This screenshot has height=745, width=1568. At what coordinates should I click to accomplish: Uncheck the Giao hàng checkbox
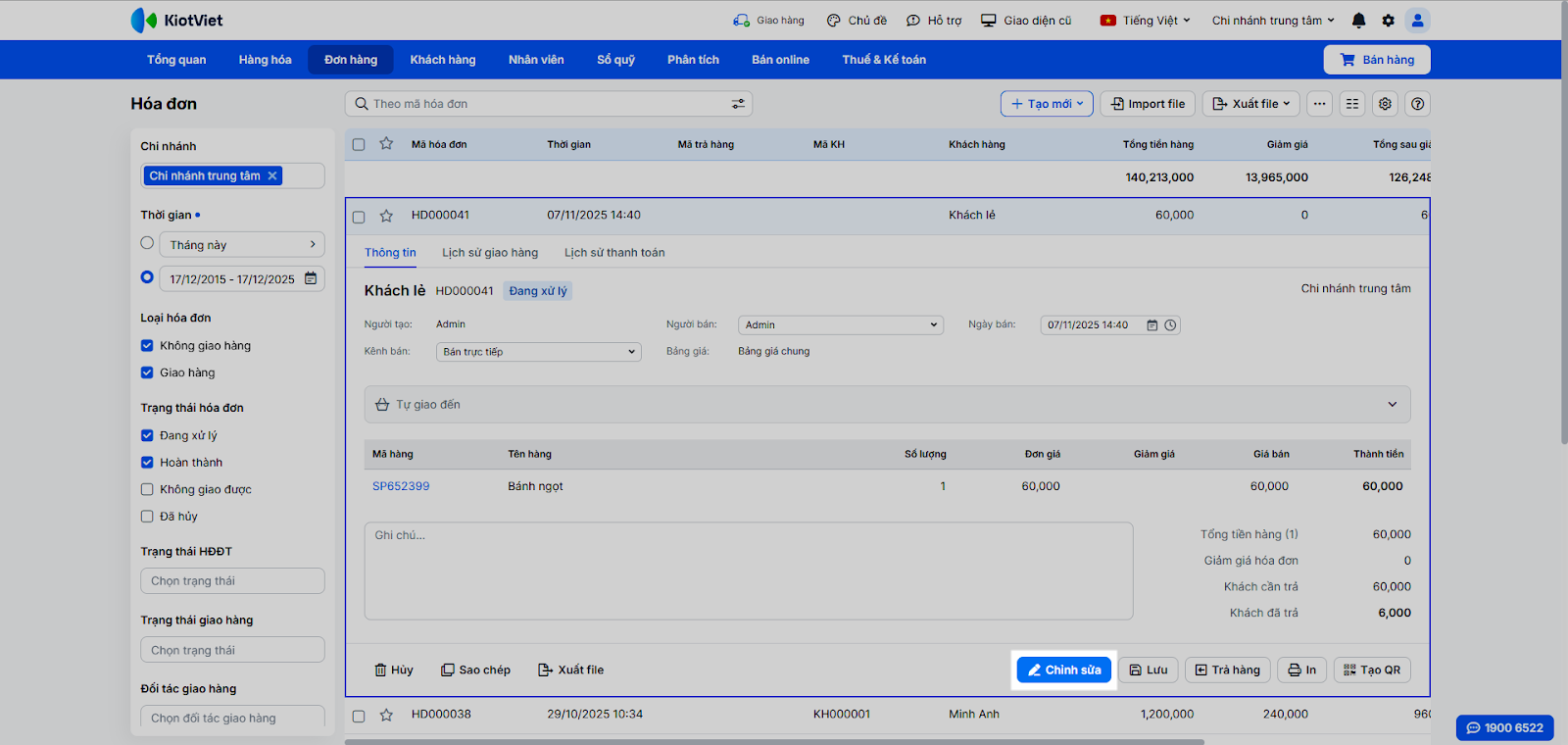tap(147, 372)
